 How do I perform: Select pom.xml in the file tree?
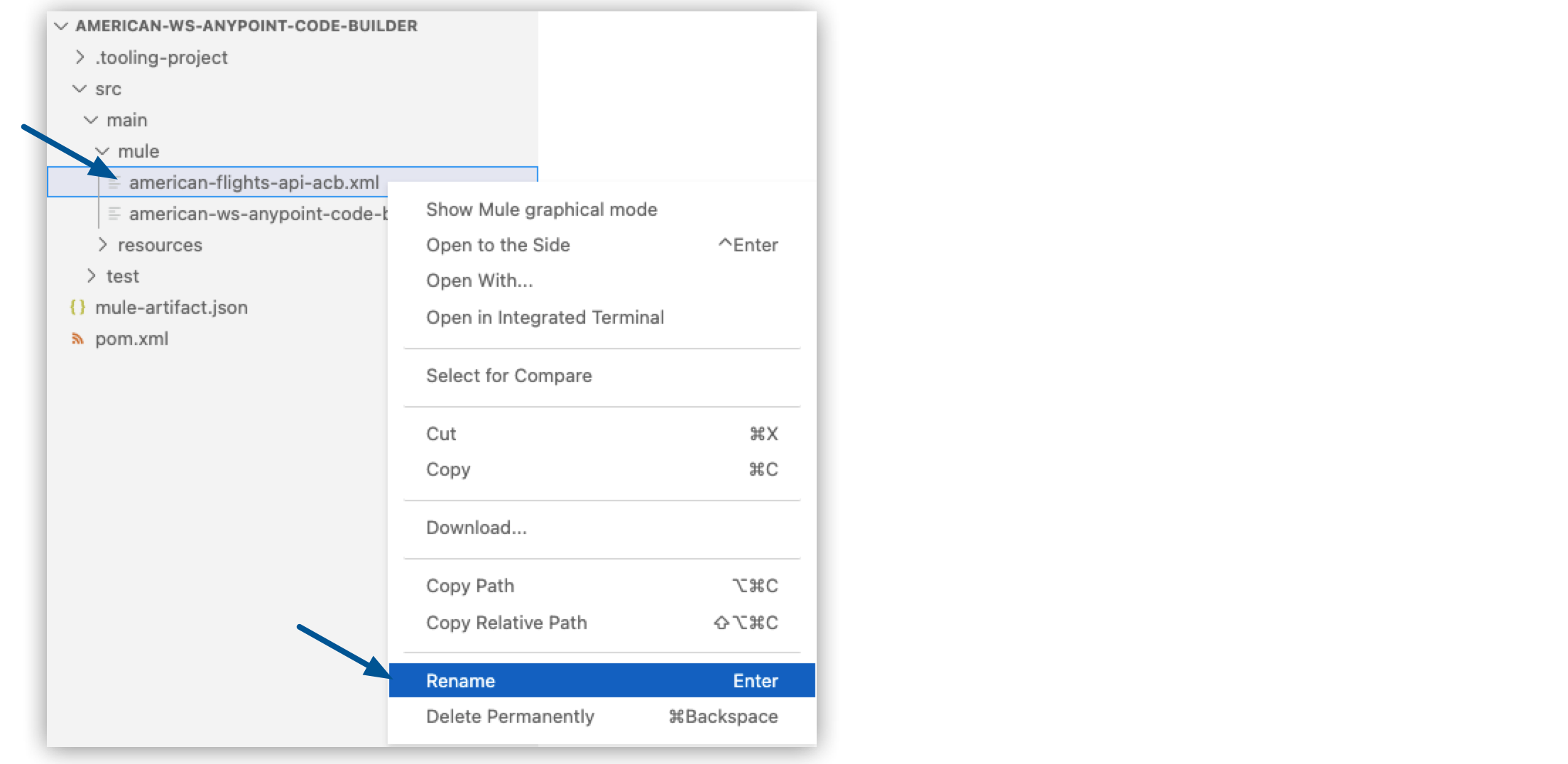pyautogui.click(x=132, y=339)
